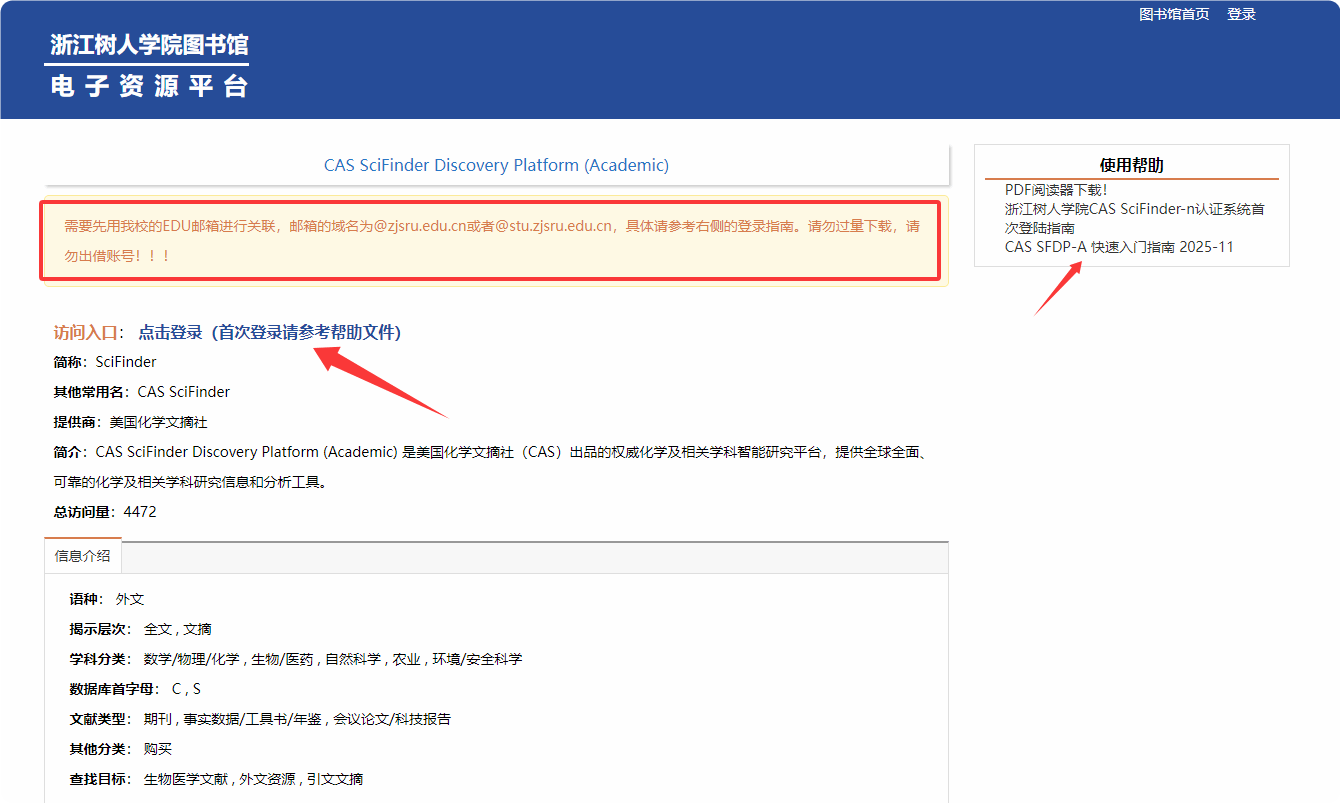The image size is (1340, 803).
Task: Click the 总访问量 value 4472
Action: 140,512
